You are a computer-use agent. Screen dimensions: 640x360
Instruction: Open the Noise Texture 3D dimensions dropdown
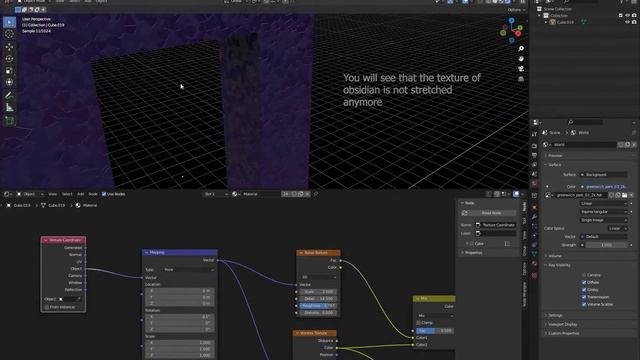coord(318,277)
